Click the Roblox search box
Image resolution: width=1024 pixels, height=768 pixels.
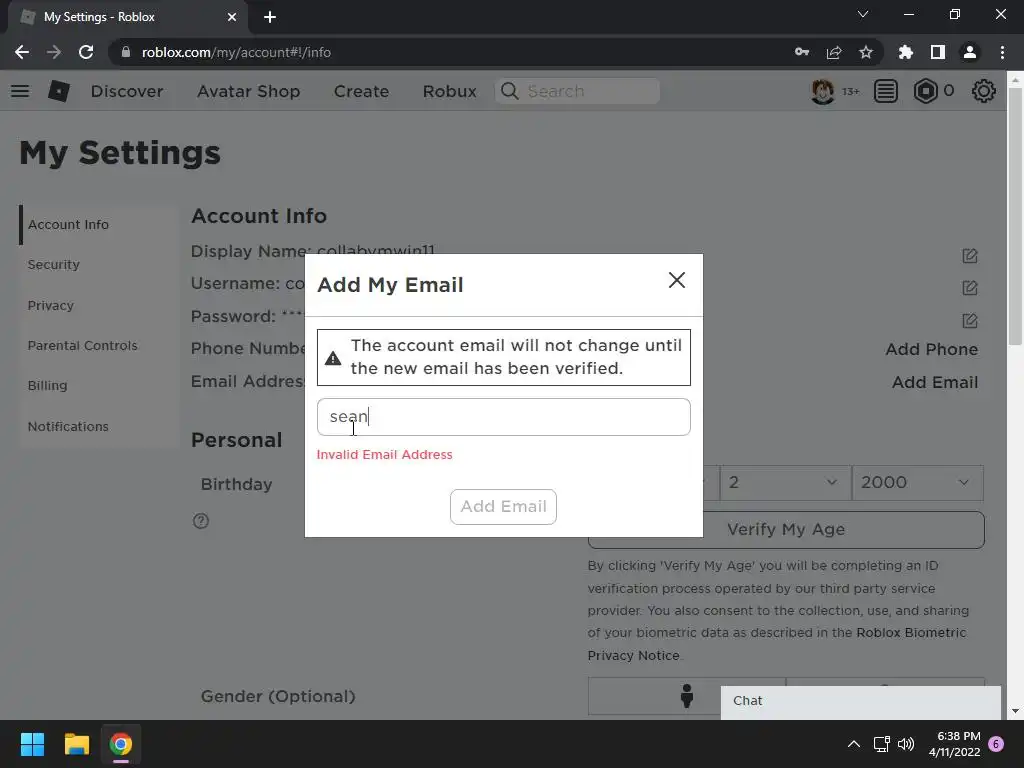click(x=578, y=91)
